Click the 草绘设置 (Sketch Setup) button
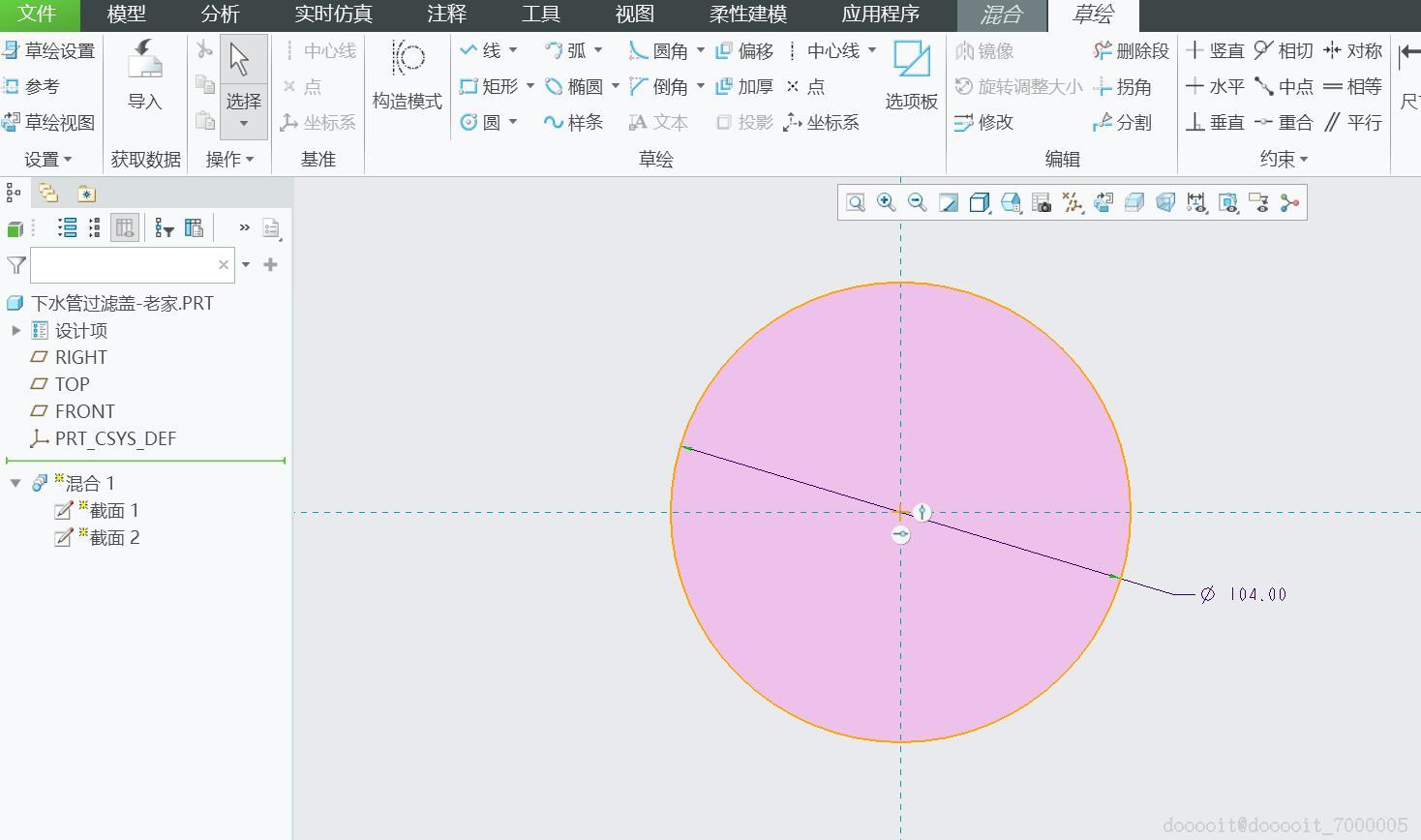Viewport: 1421px width, 840px height. (x=48, y=50)
